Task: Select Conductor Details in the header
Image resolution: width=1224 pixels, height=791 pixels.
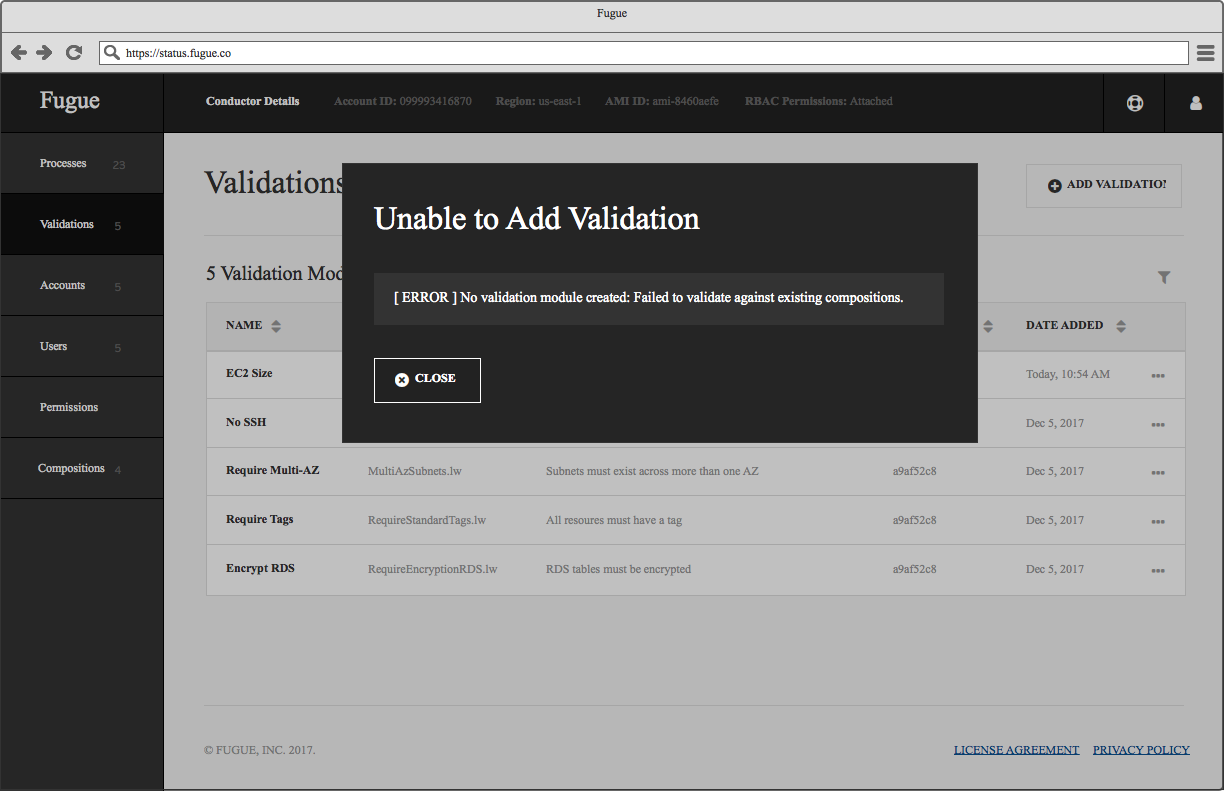Action: pos(252,101)
